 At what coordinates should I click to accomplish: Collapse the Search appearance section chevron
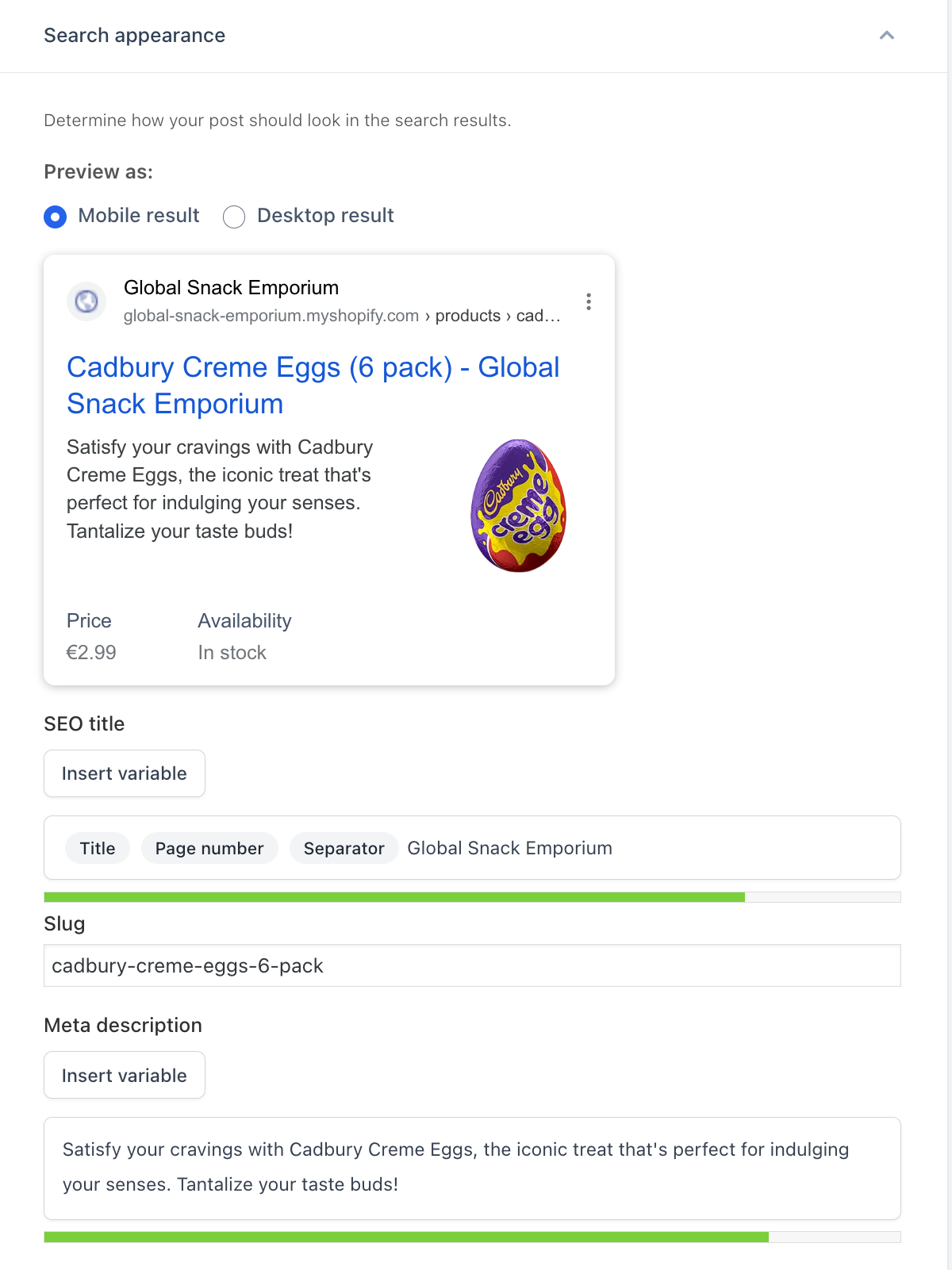pyautogui.click(x=887, y=36)
